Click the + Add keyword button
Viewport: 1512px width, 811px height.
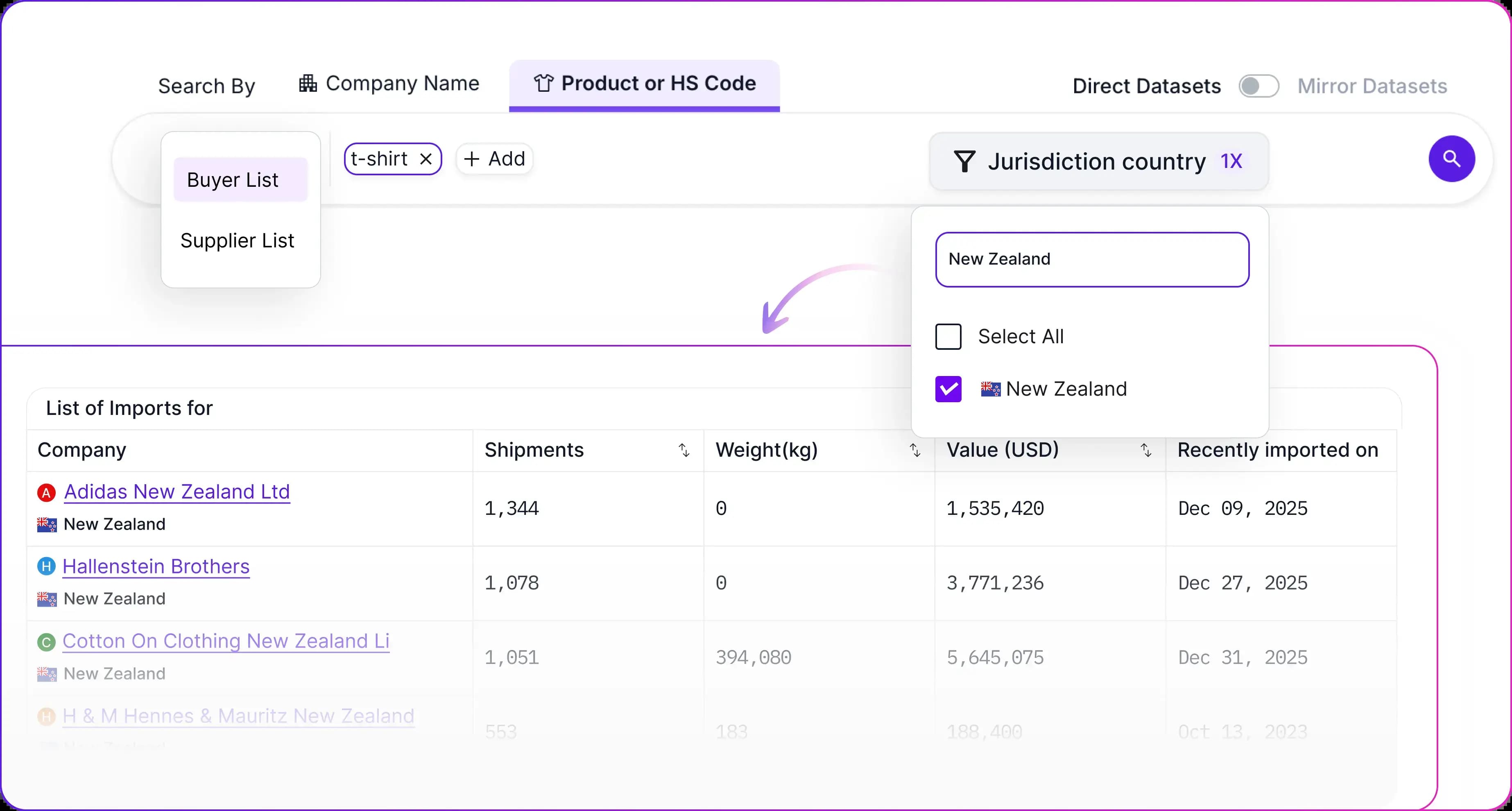click(494, 159)
